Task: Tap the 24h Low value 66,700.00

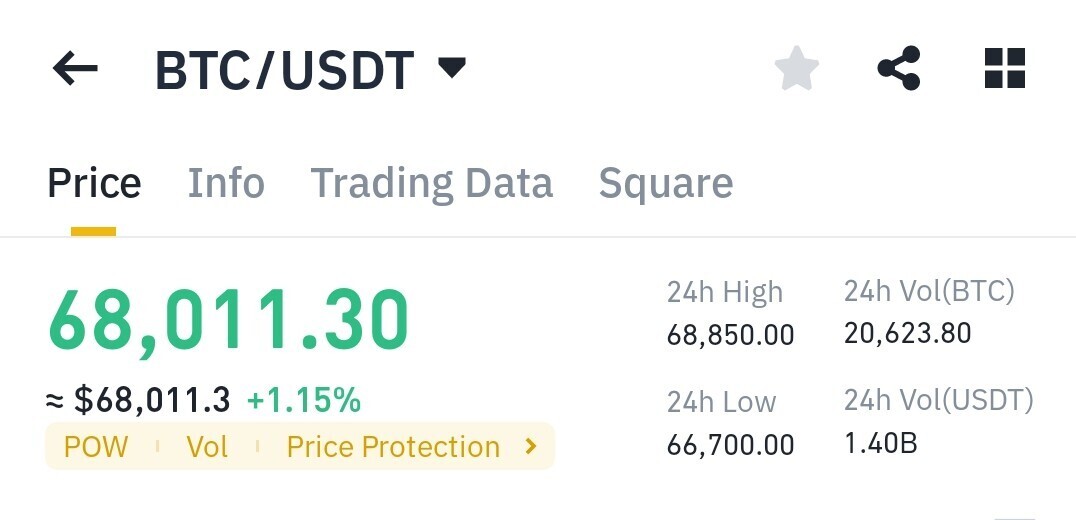Action: pyautogui.click(x=730, y=445)
